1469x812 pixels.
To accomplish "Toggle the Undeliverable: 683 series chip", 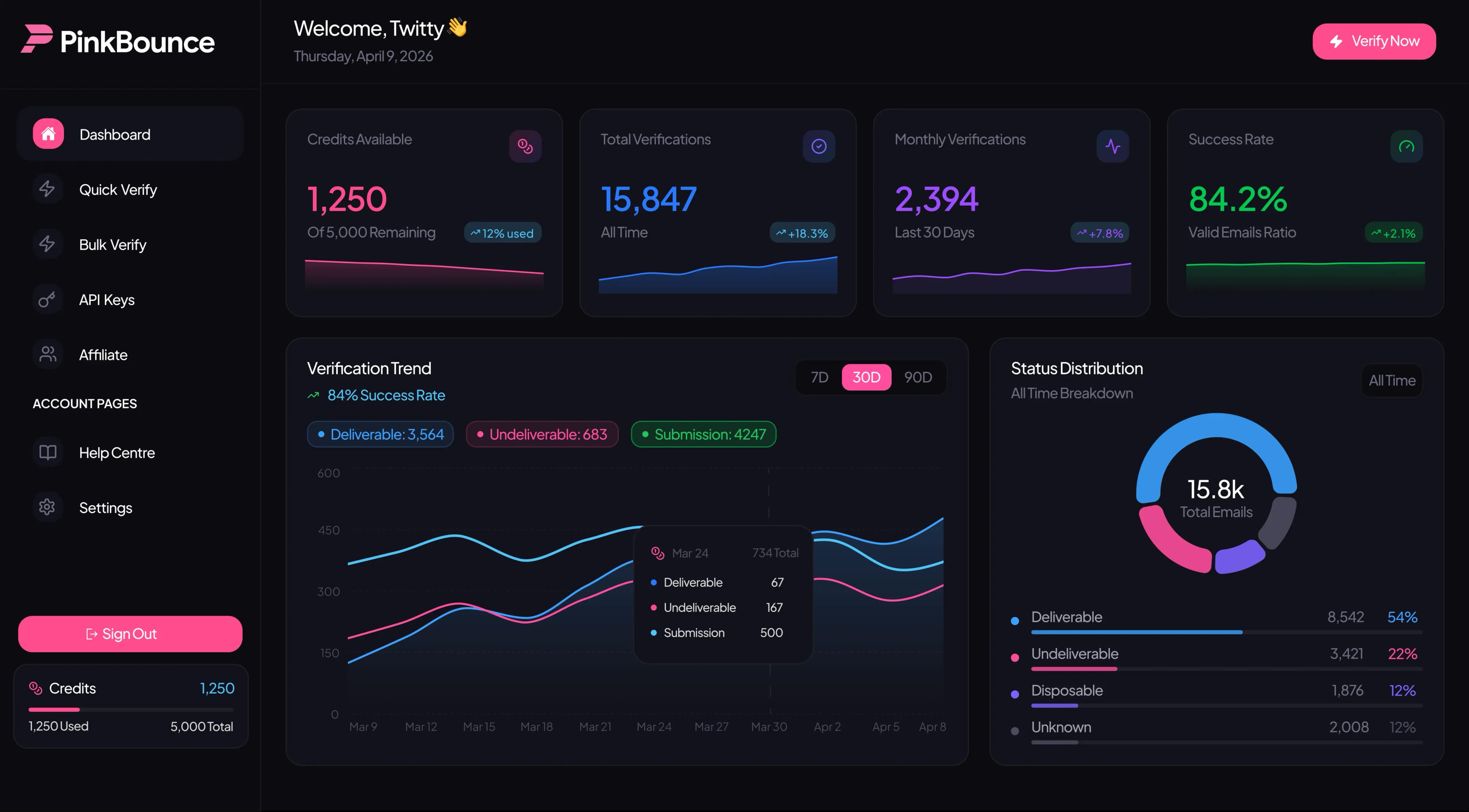I will (x=542, y=434).
